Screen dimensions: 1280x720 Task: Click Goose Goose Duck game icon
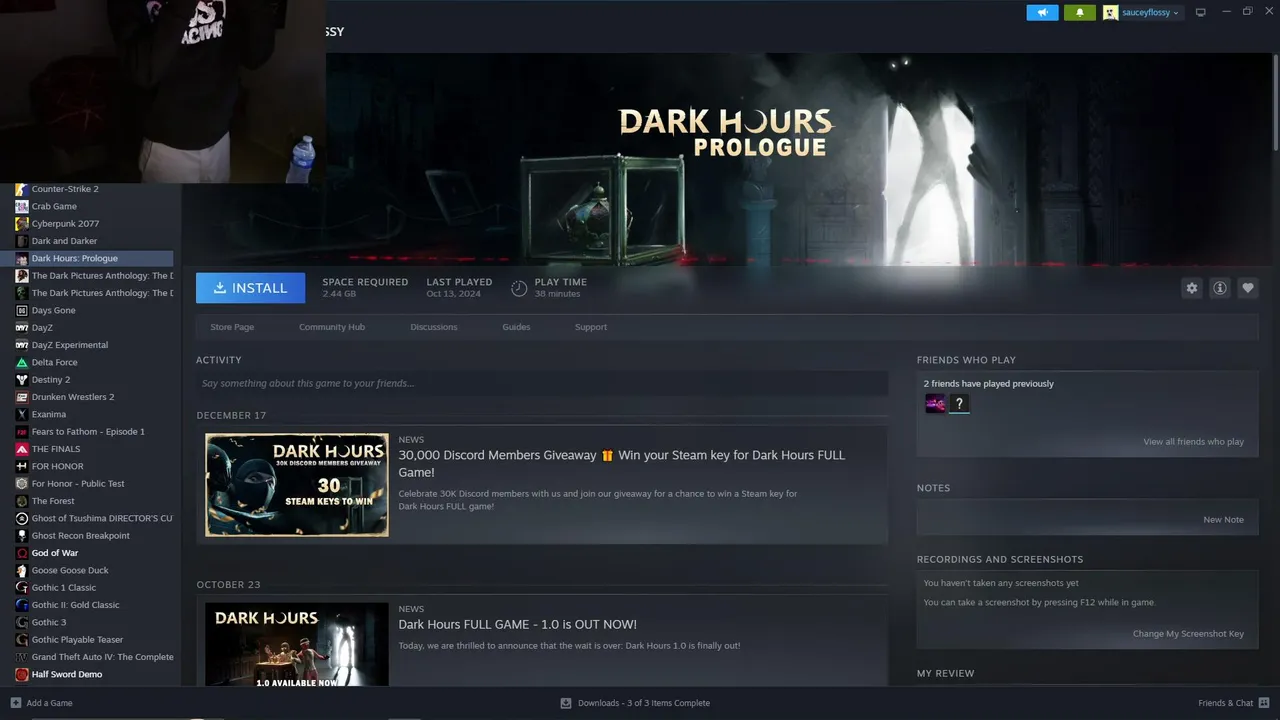(22, 571)
